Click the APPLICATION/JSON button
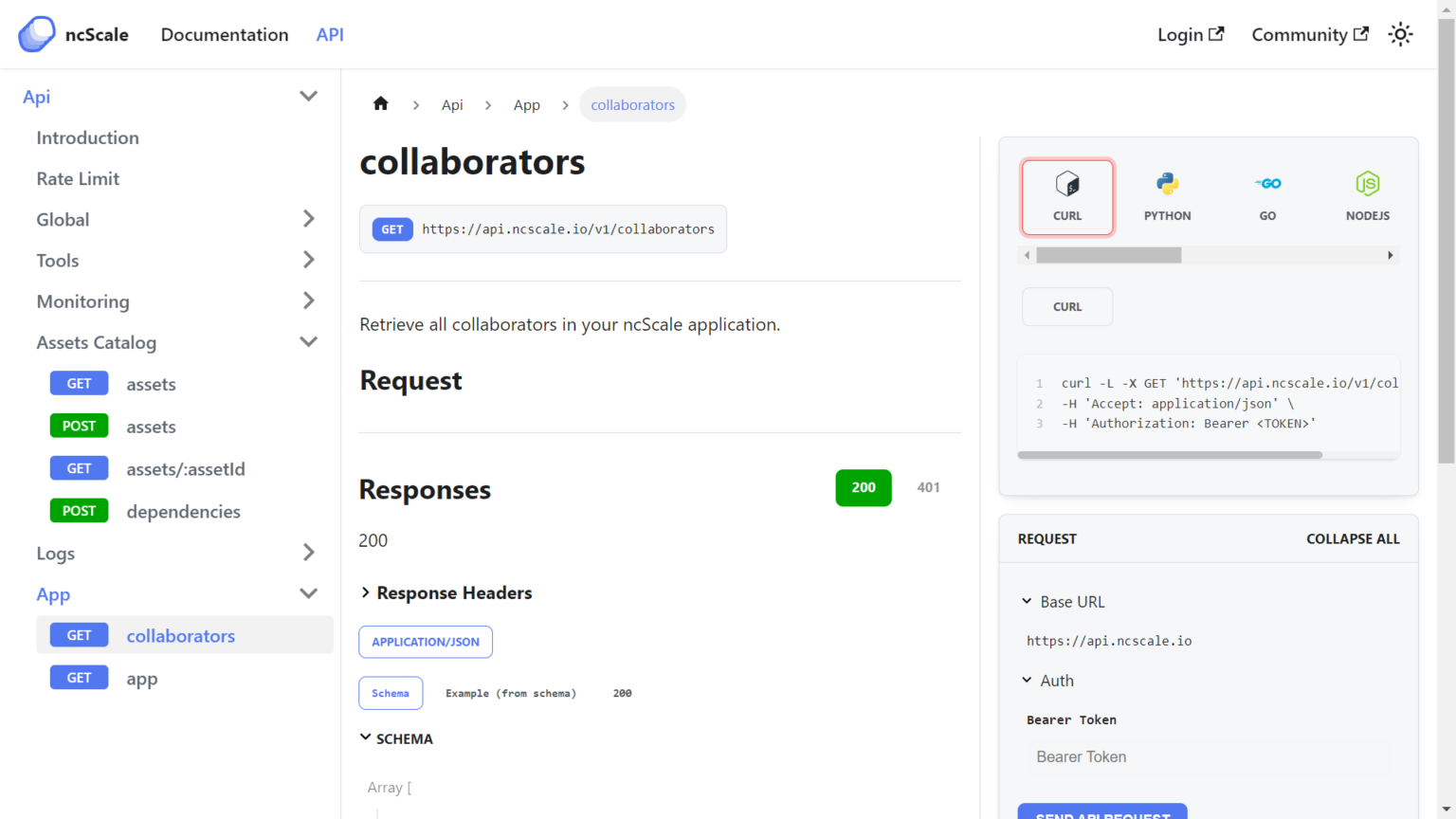This screenshot has width=1456, height=819. (x=426, y=642)
